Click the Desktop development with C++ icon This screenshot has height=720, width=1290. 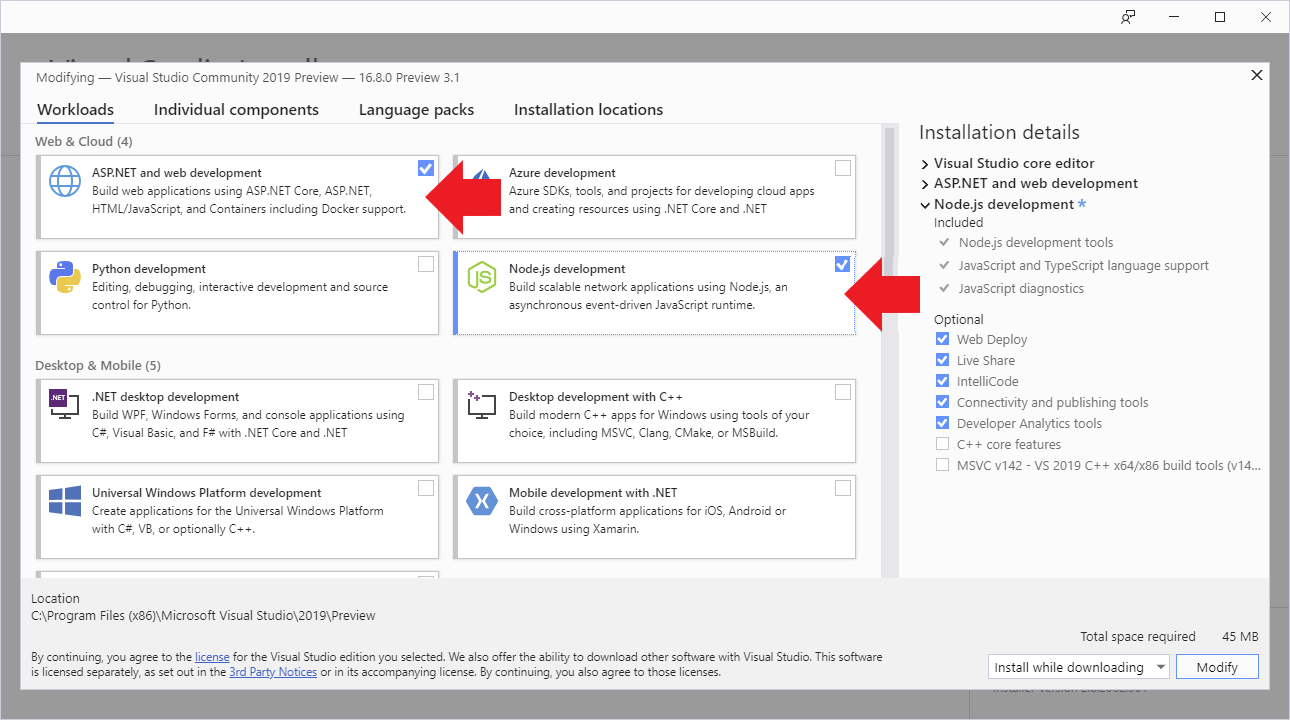point(481,404)
